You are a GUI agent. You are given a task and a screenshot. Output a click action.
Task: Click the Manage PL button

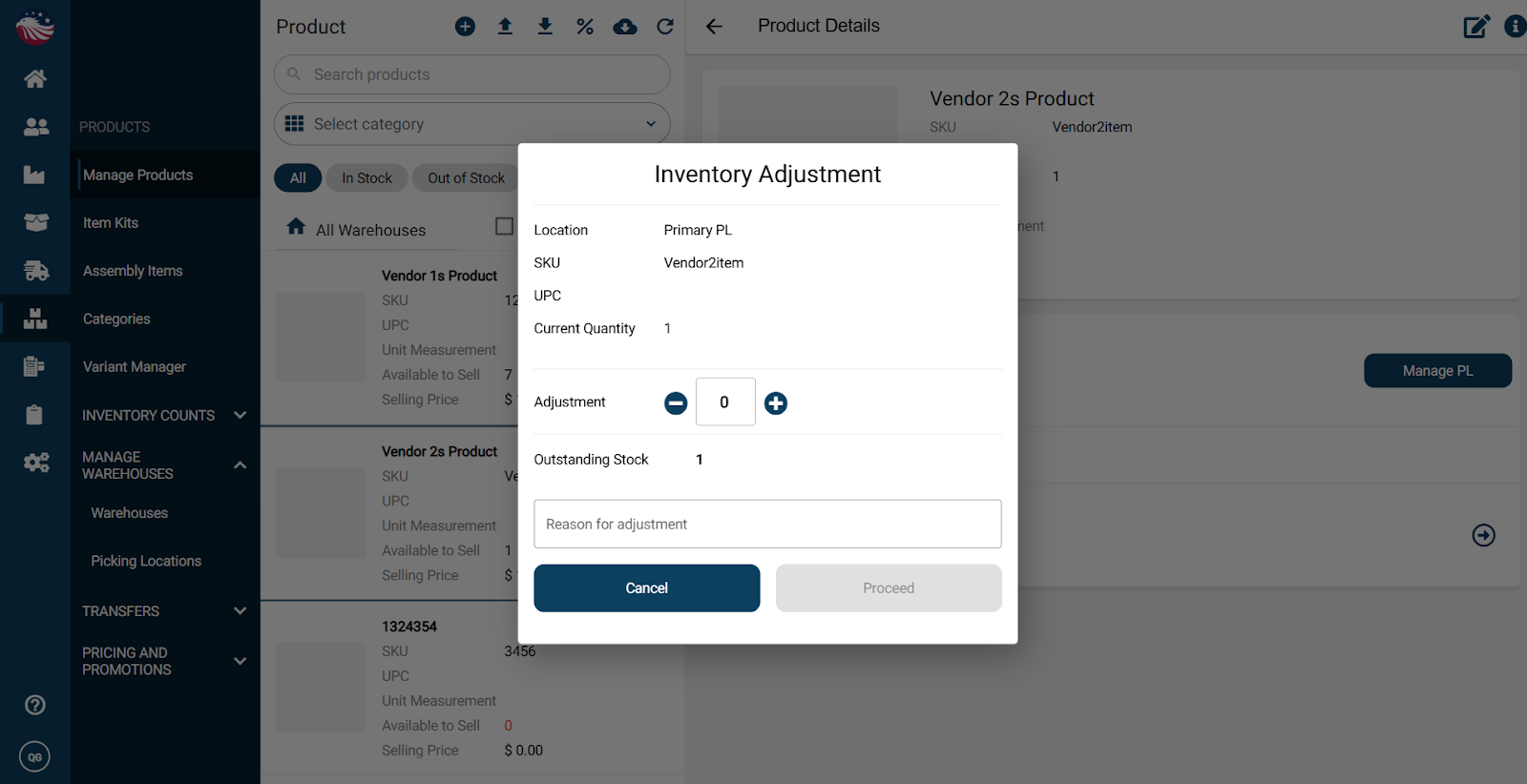[1437, 371]
